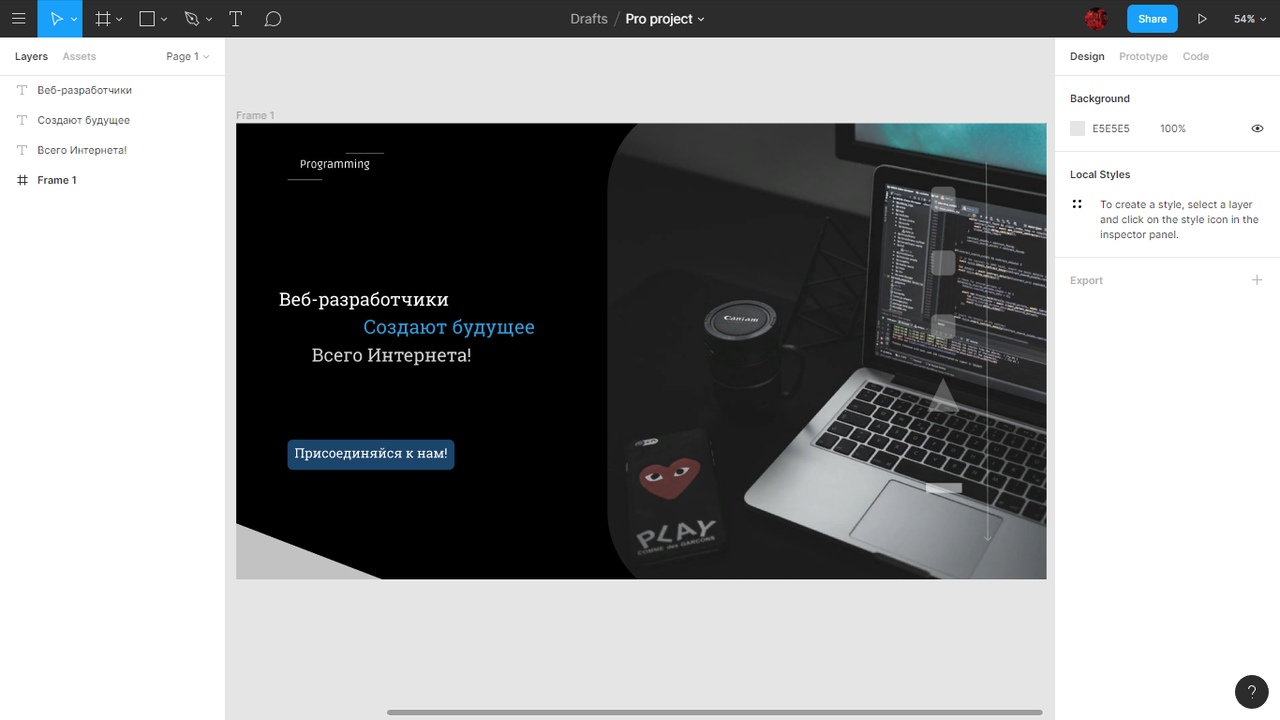Open the 54% zoom dropdown
The height and width of the screenshot is (720, 1280).
pyautogui.click(x=1250, y=19)
